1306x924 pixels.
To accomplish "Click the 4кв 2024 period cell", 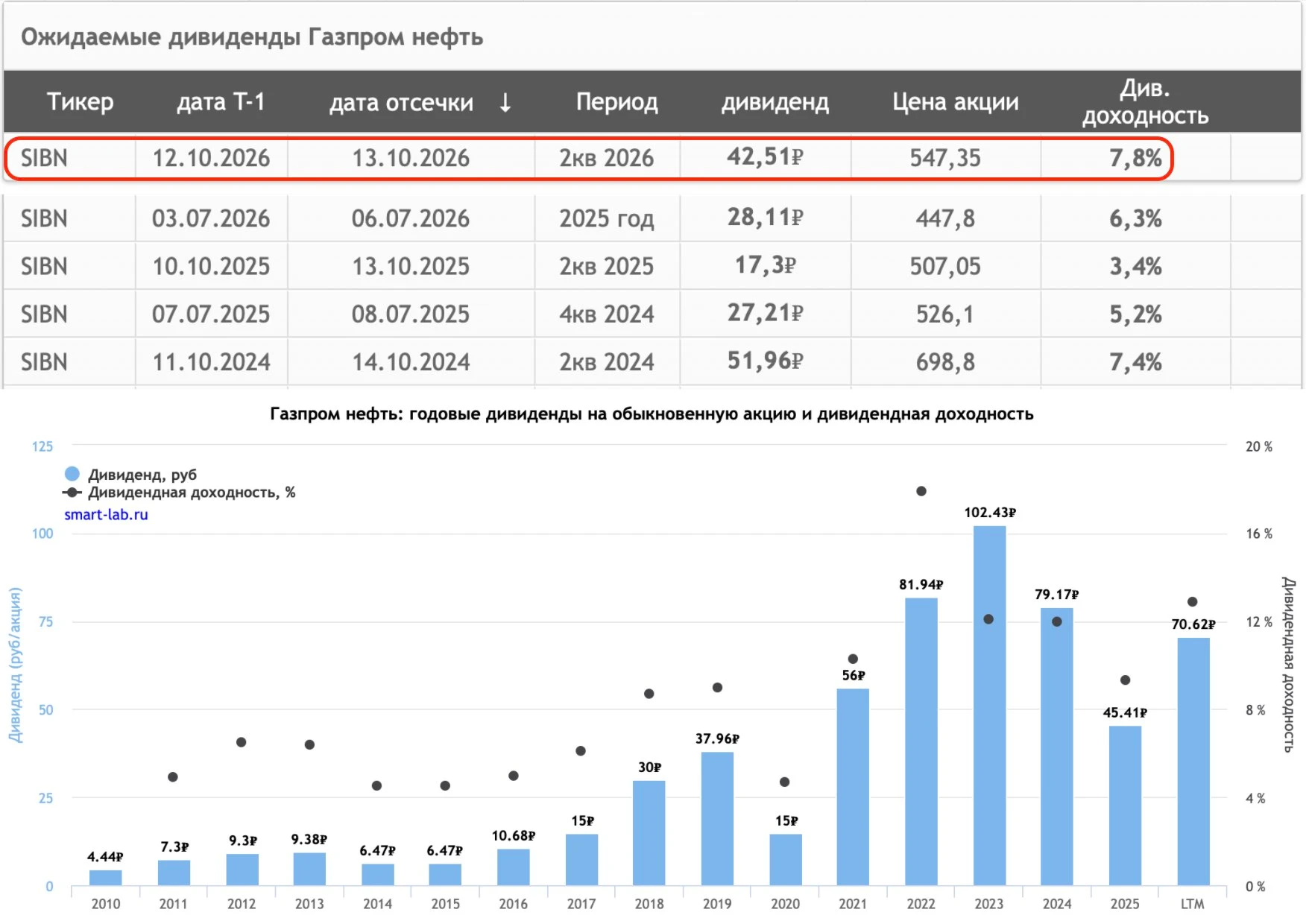I will point(607,314).
